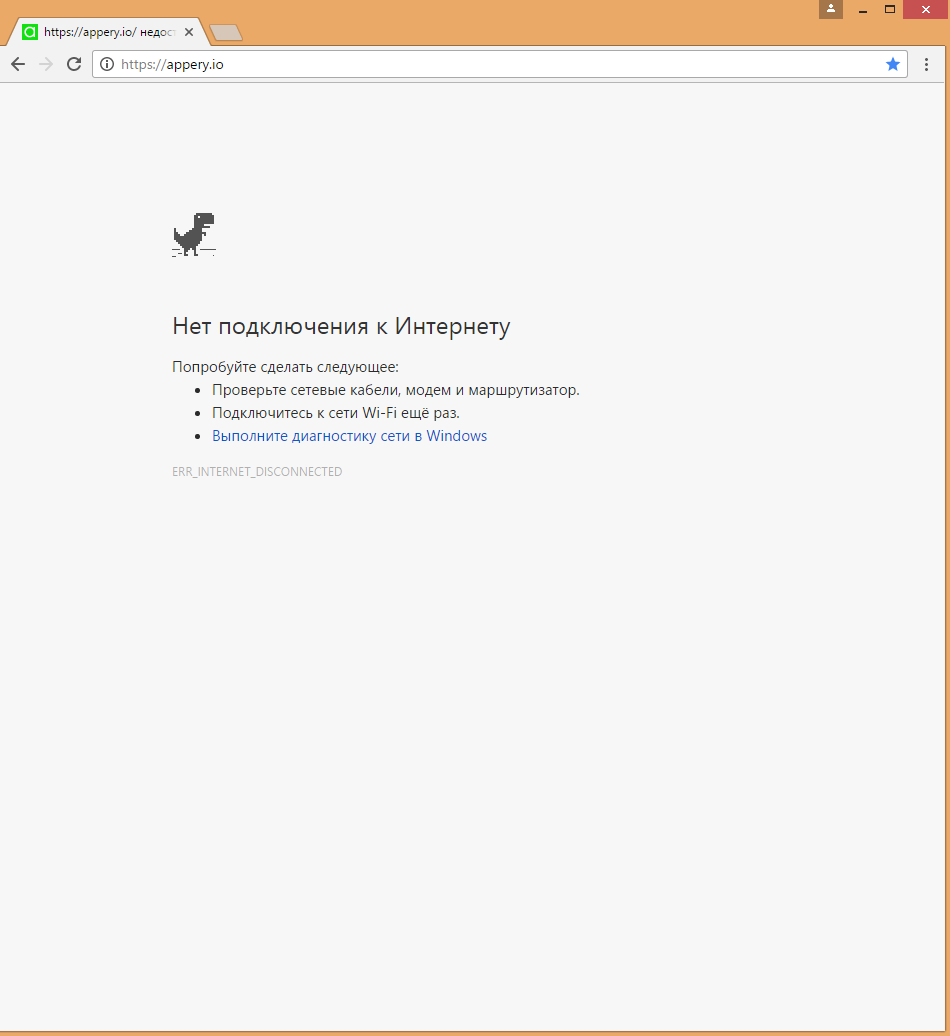The height and width of the screenshot is (1036, 950).
Task: Bookmark this page with the star icon
Action: tap(892, 64)
